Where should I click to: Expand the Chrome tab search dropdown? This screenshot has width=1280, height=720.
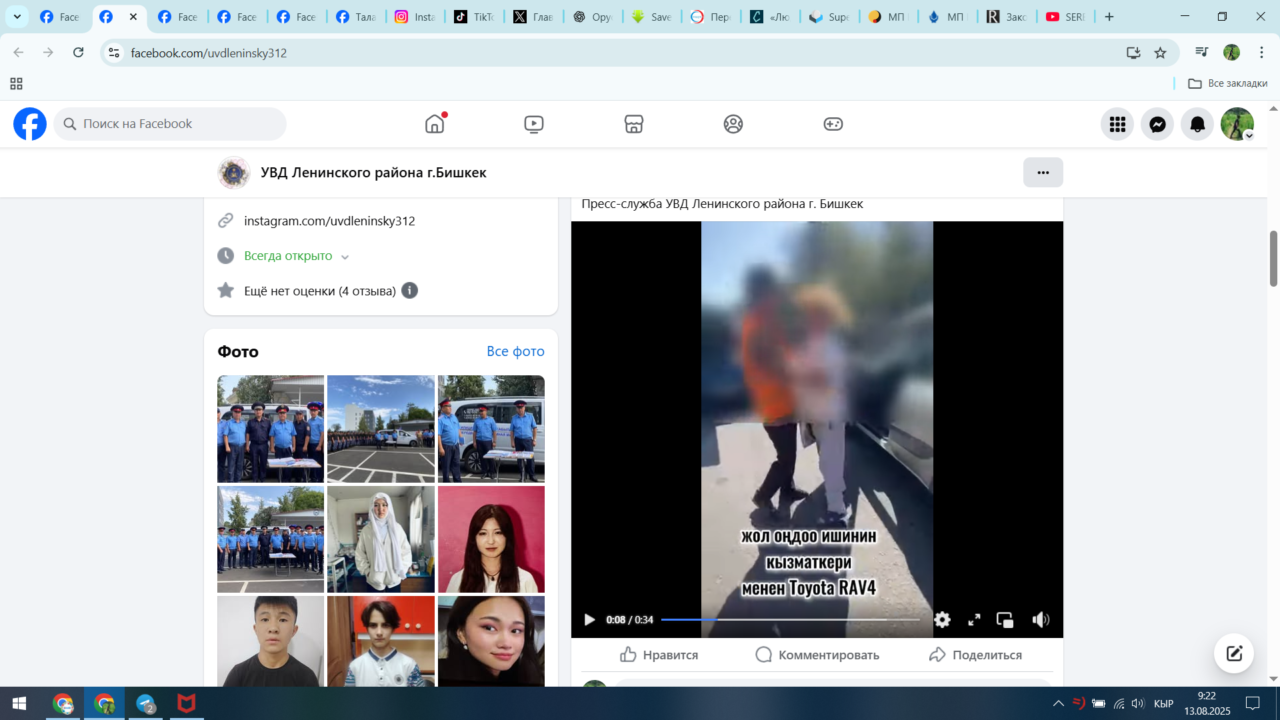pos(17,17)
